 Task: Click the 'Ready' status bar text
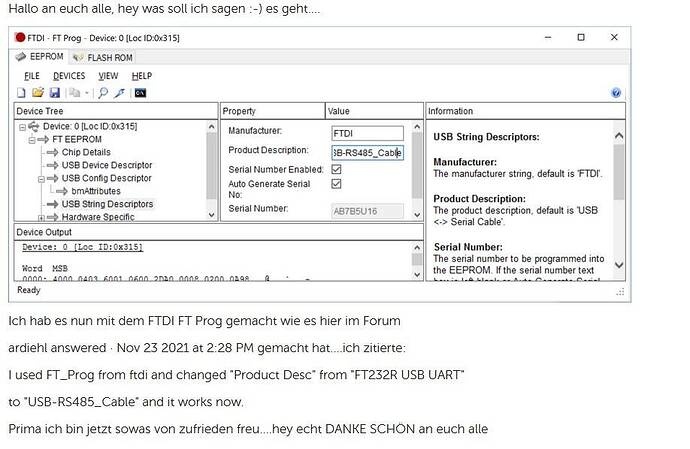(x=29, y=290)
